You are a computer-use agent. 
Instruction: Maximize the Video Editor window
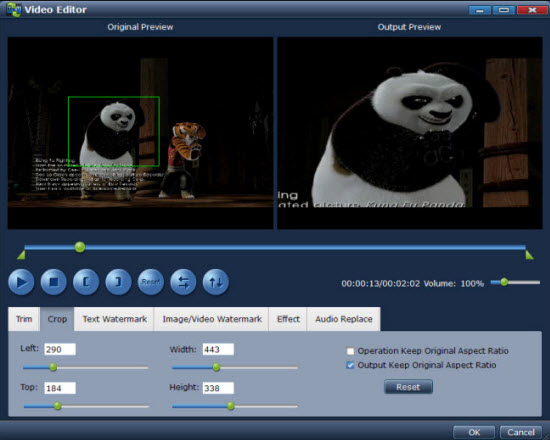[504, 10]
